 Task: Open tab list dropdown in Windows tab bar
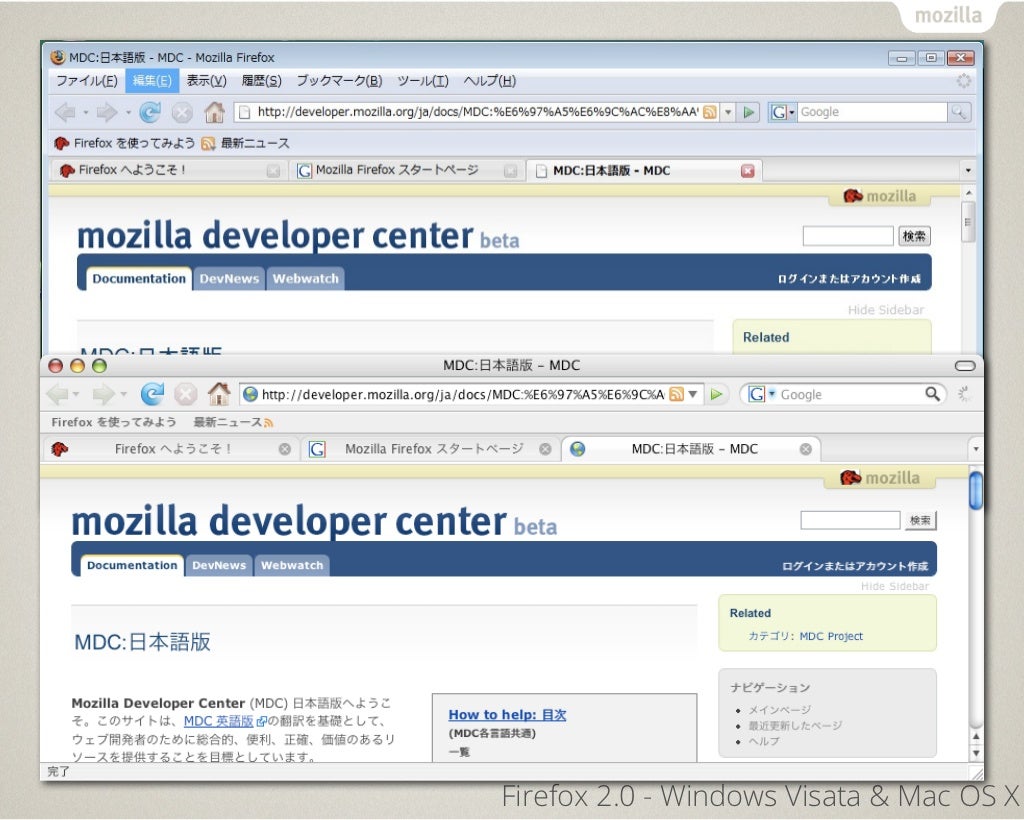968,170
